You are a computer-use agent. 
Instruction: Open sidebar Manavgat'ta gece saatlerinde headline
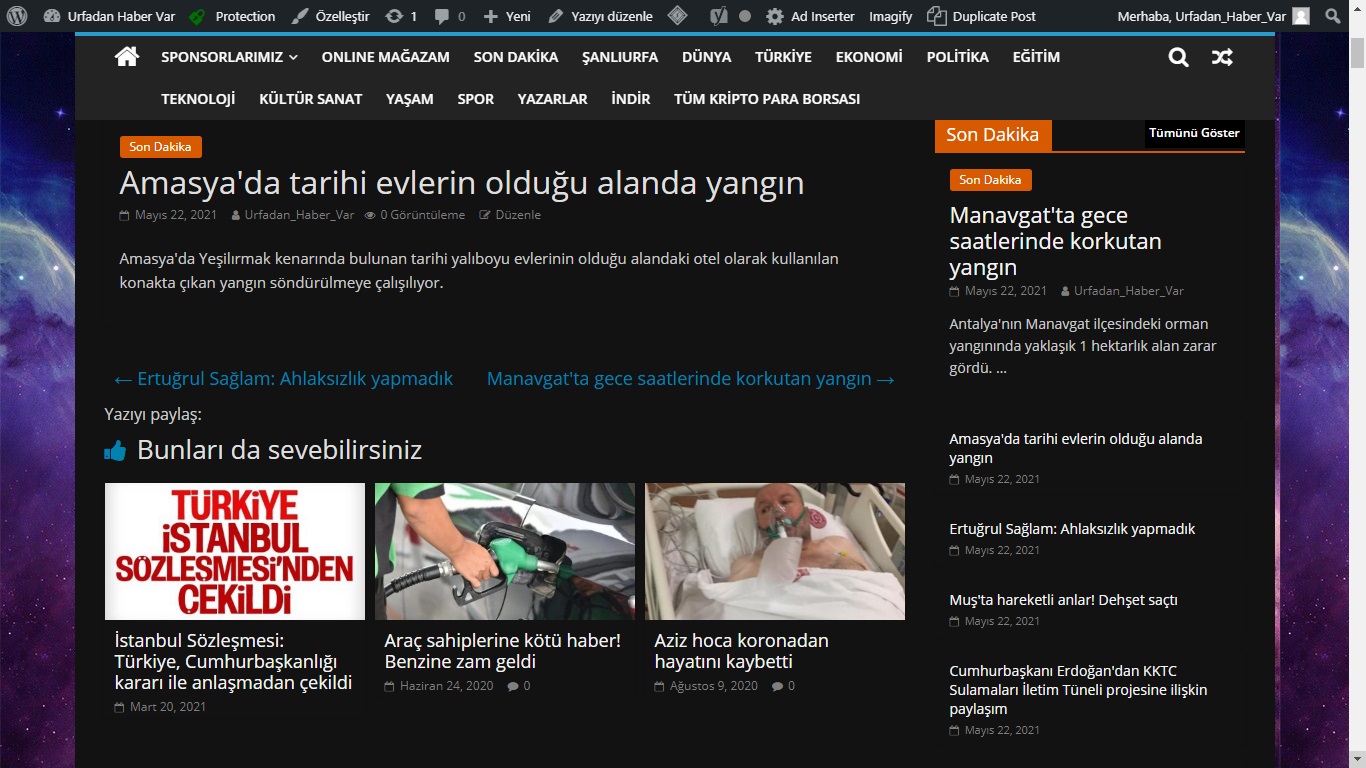1056,241
